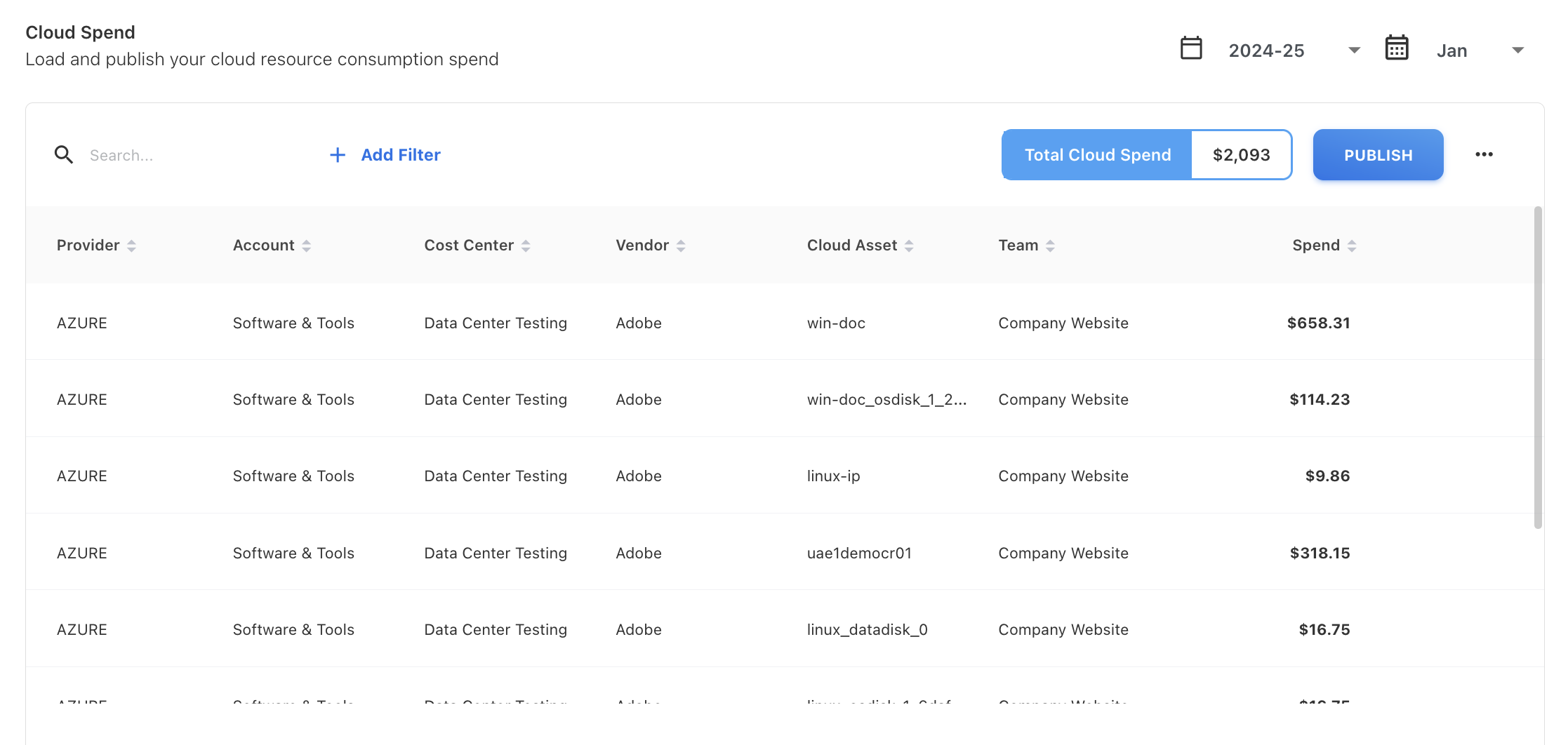Sort by Cost Center sort arrows

click(526, 246)
